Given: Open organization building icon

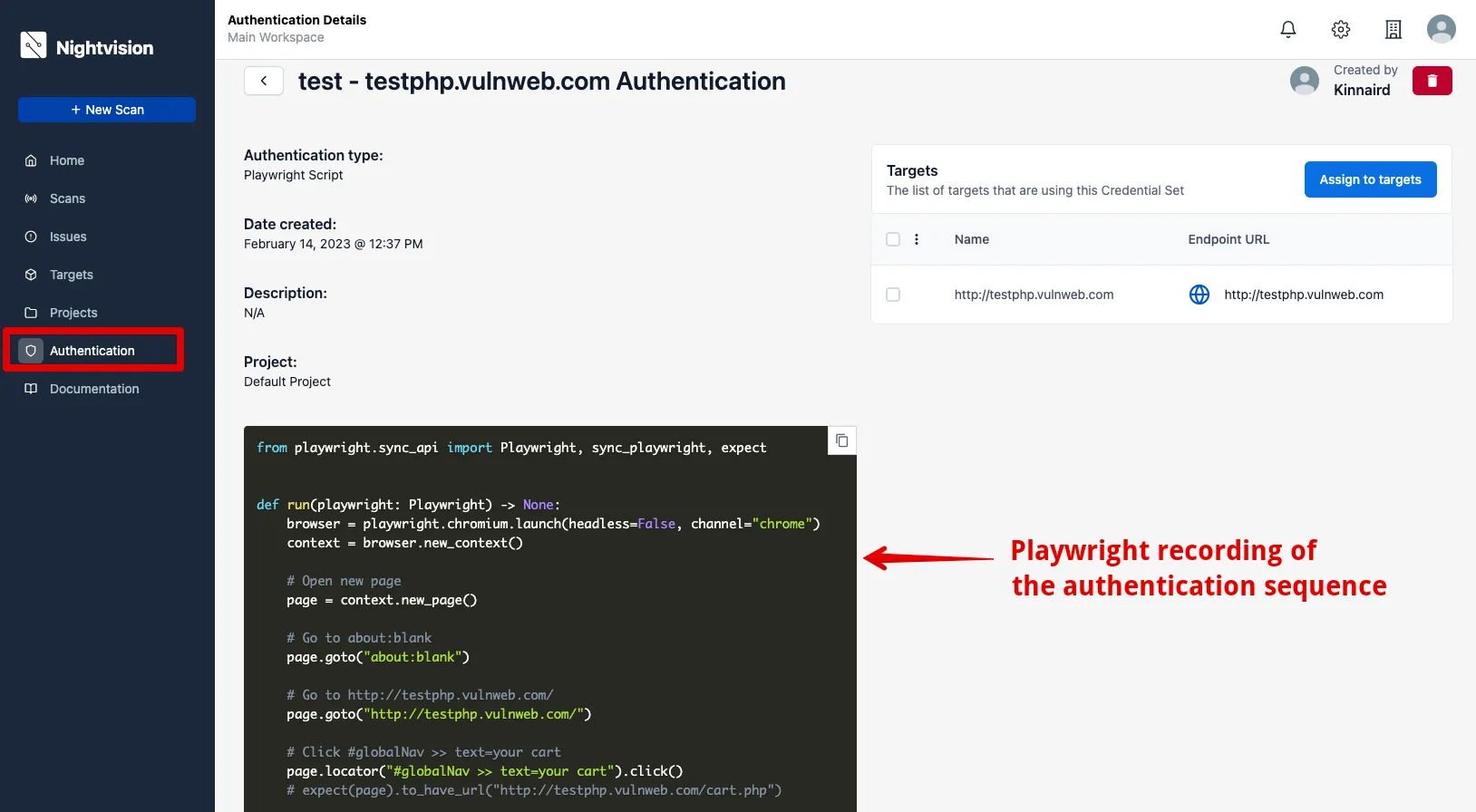Looking at the screenshot, I should 1393,29.
